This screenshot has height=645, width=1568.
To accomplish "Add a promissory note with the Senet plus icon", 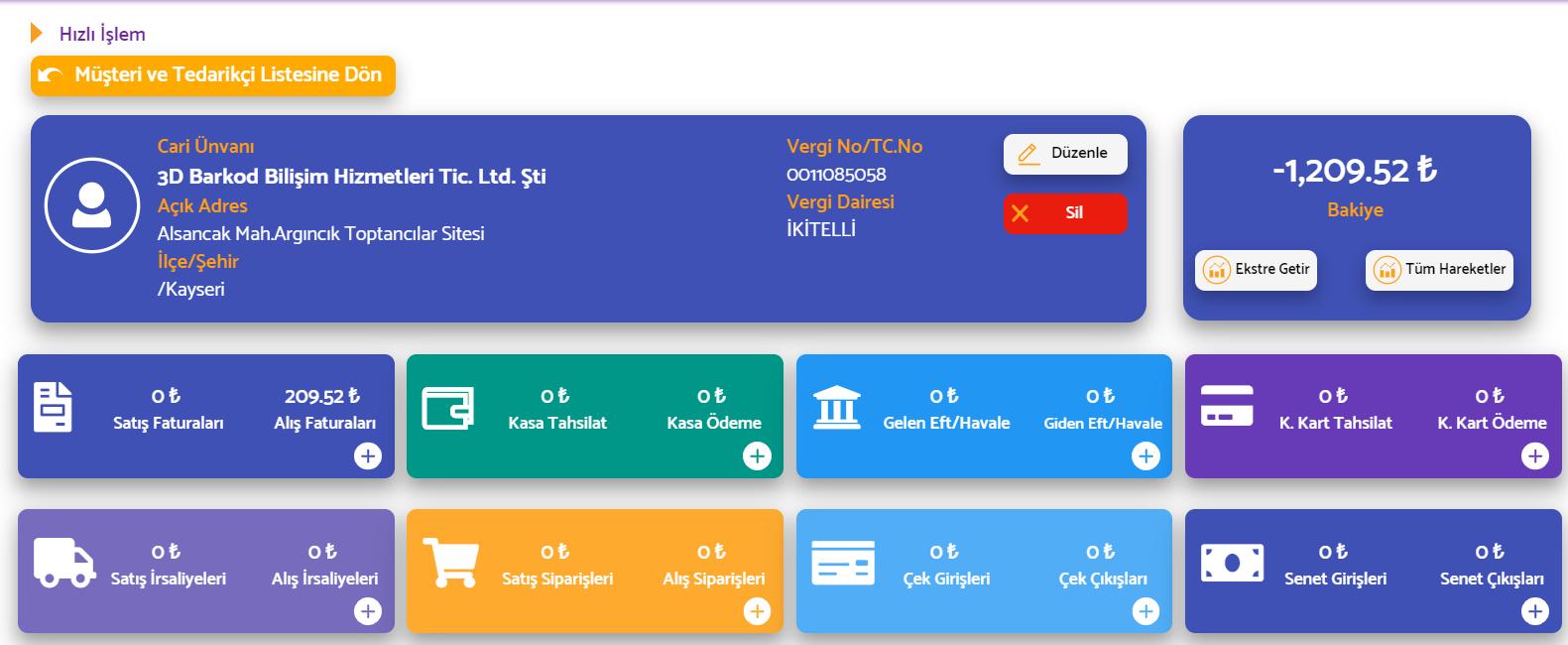I will [x=1535, y=611].
